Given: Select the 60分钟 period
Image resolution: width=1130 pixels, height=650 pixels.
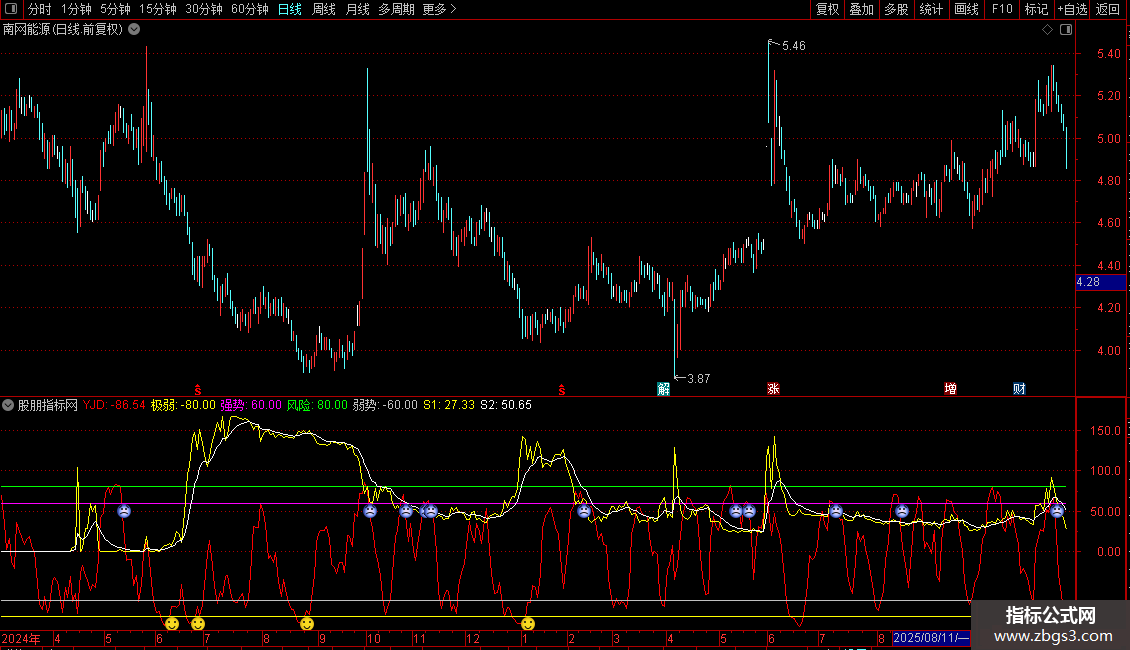Looking at the screenshot, I should tap(250, 9).
